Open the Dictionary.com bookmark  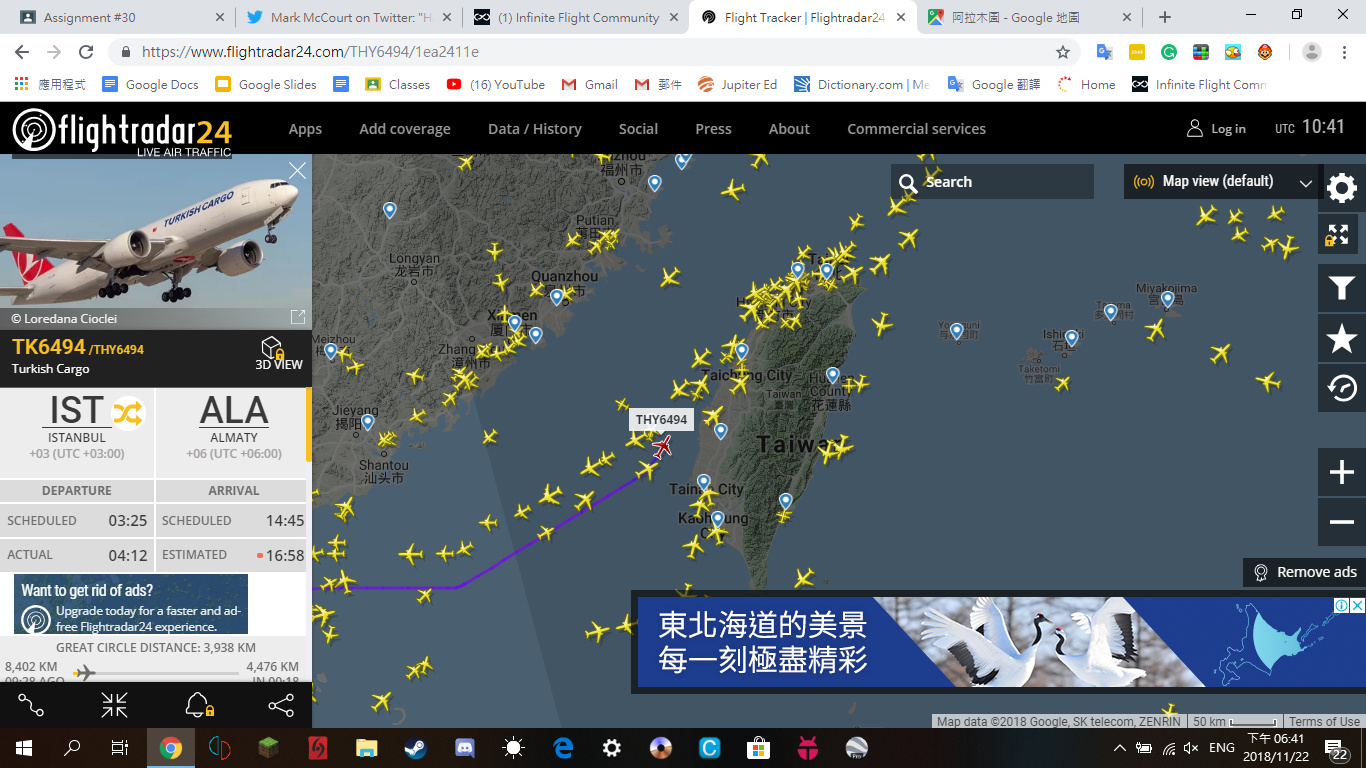tap(862, 85)
